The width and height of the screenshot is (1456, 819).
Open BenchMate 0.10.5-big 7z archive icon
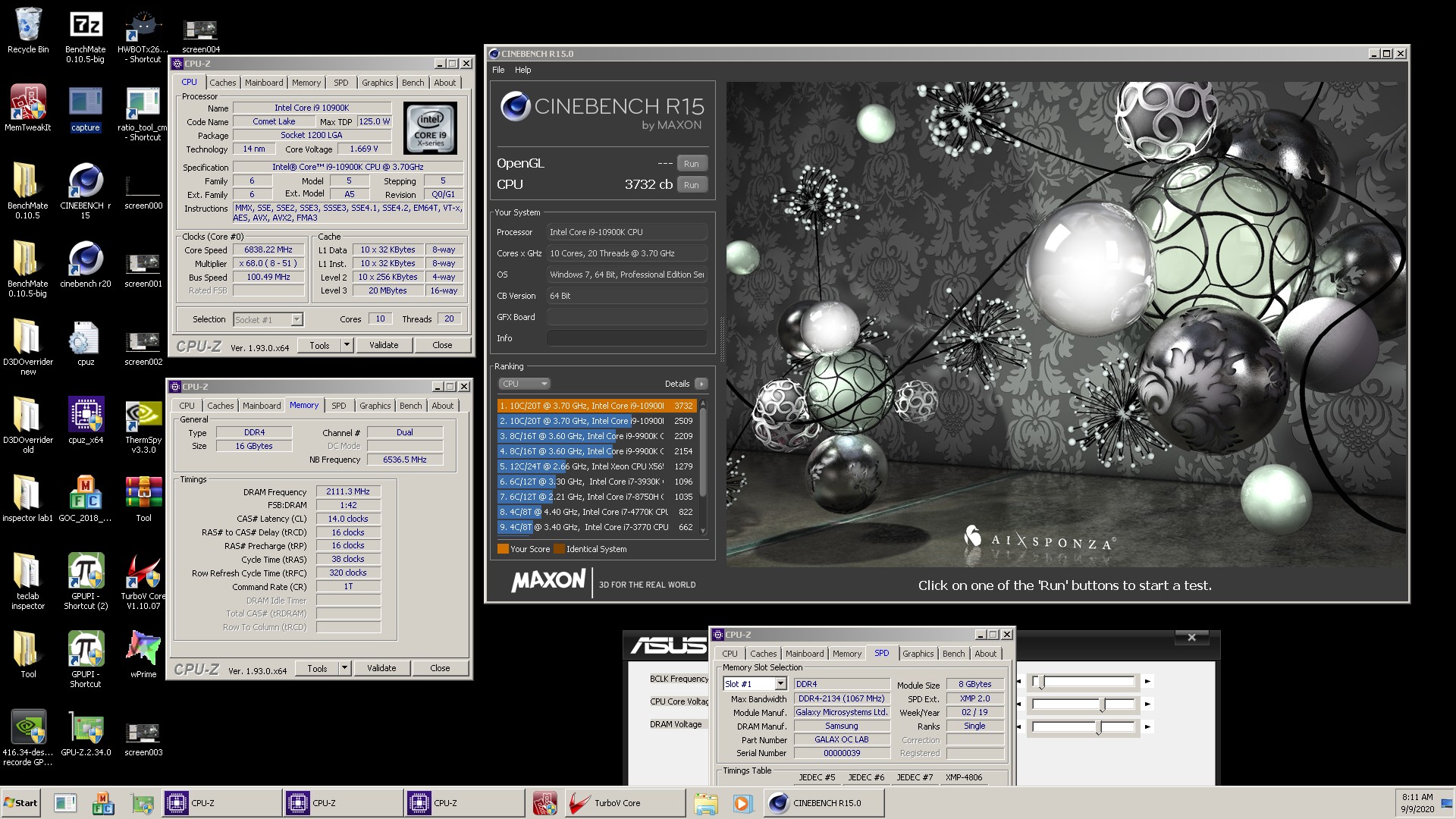coord(86,34)
